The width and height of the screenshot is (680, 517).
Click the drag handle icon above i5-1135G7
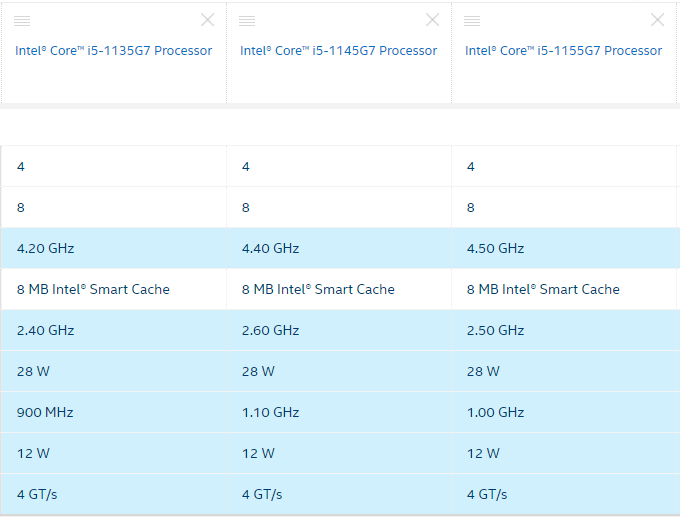(22, 21)
